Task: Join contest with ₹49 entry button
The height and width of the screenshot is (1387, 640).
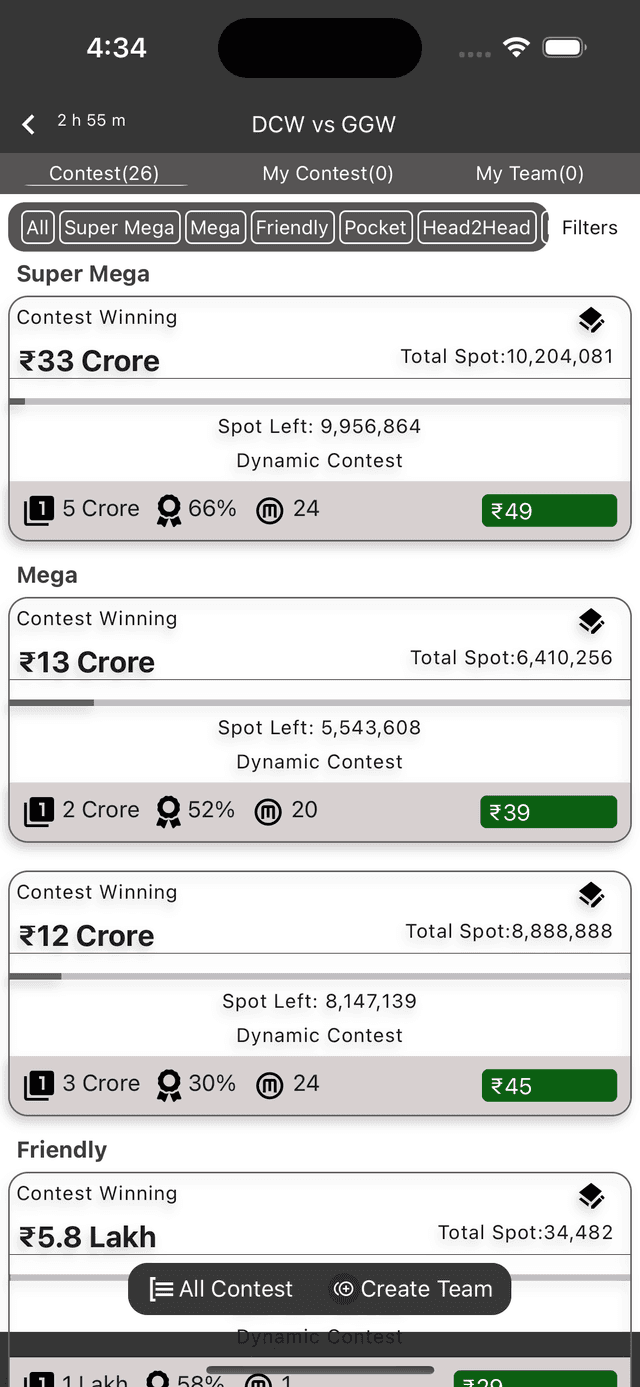Action: tap(549, 511)
